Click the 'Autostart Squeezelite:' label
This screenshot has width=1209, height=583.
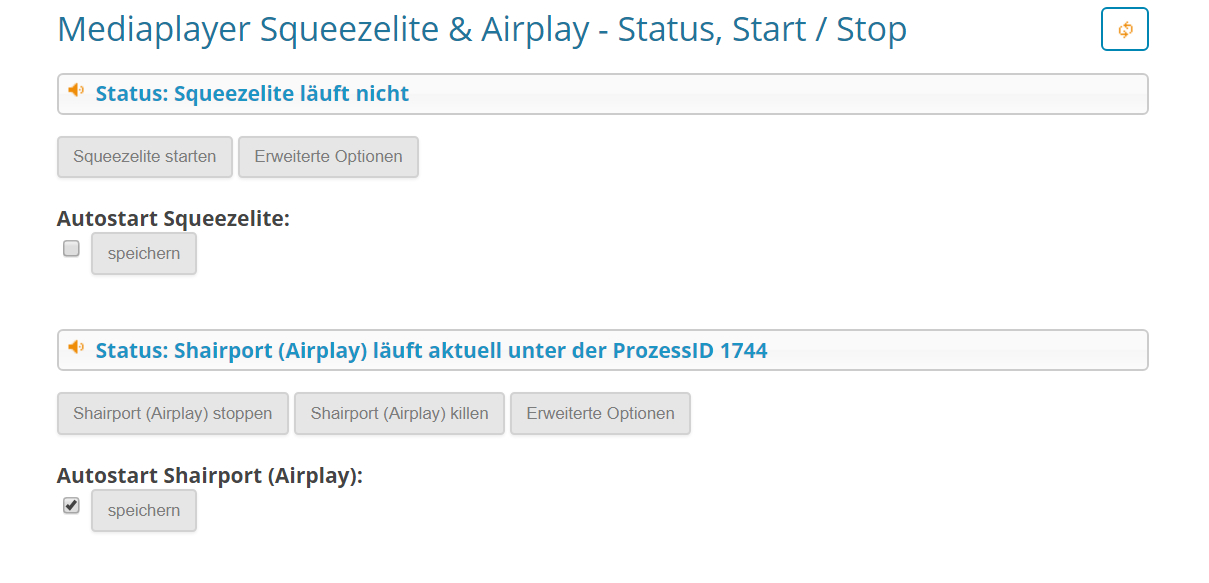(x=173, y=218)
